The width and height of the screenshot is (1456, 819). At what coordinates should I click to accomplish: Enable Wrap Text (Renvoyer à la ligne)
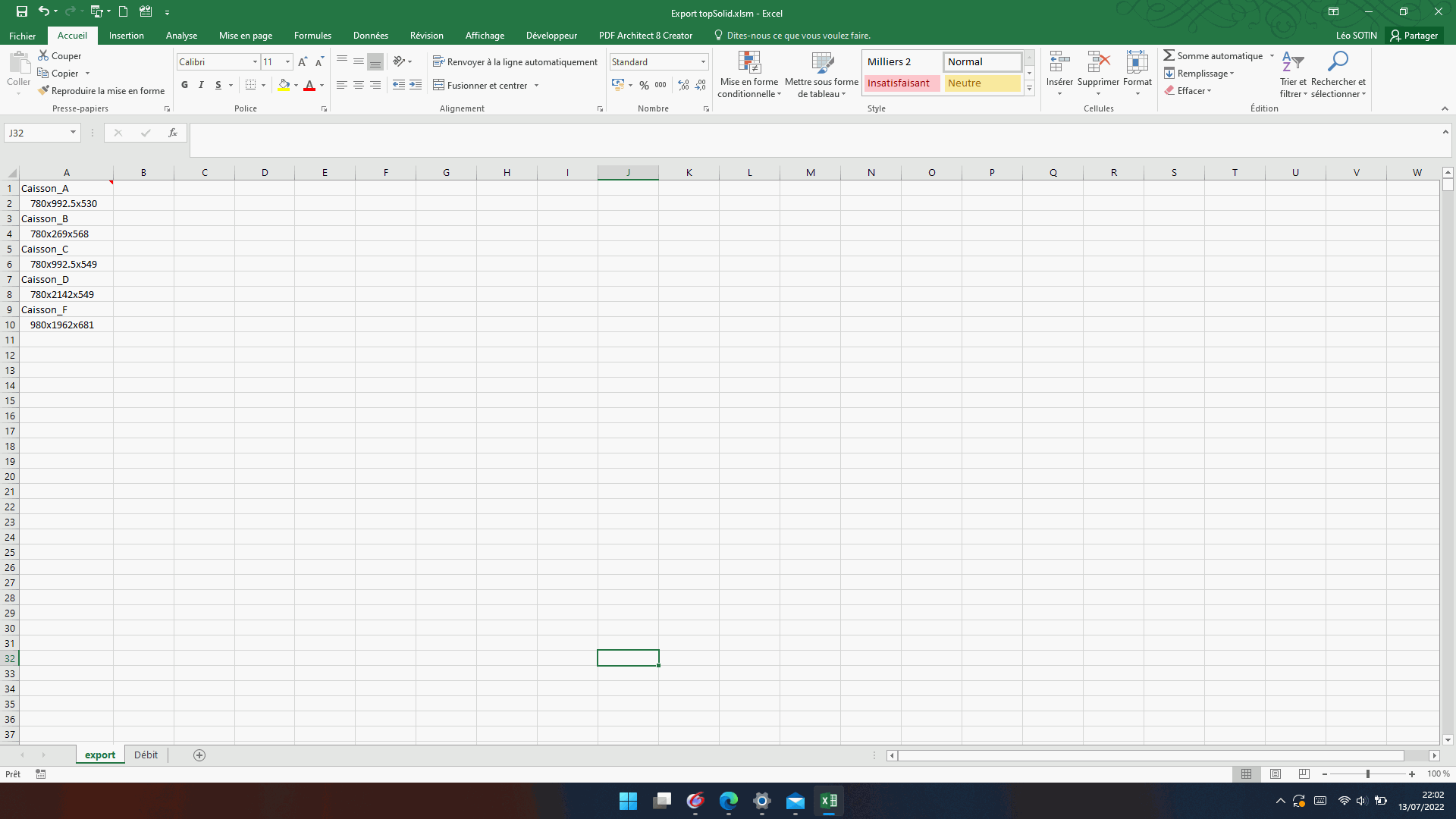click(515, 62)
